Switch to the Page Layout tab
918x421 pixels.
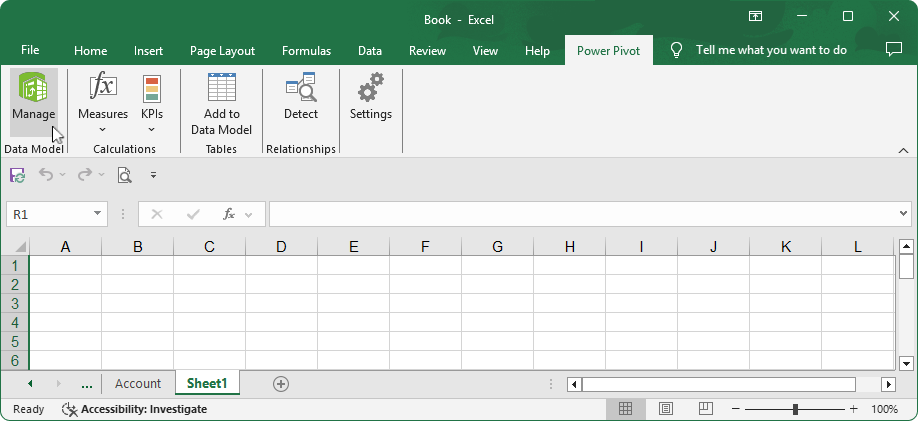coord(222,51)
